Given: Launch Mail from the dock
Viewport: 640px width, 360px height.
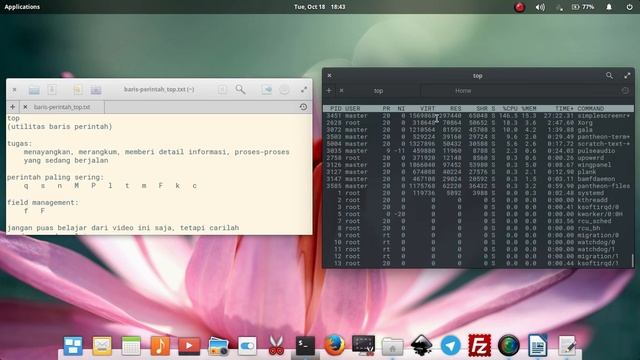Looking at the screenshot, I should coord(102,346).
